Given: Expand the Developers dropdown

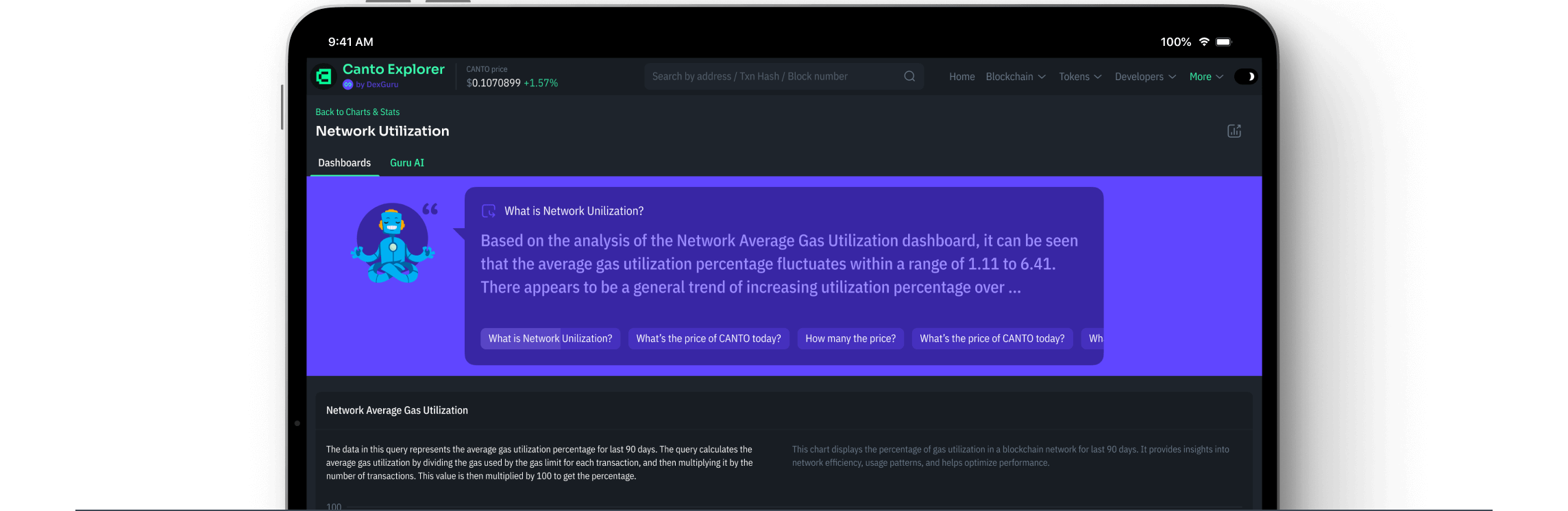Looking at the screenshot, I should tap(1144, 77).
